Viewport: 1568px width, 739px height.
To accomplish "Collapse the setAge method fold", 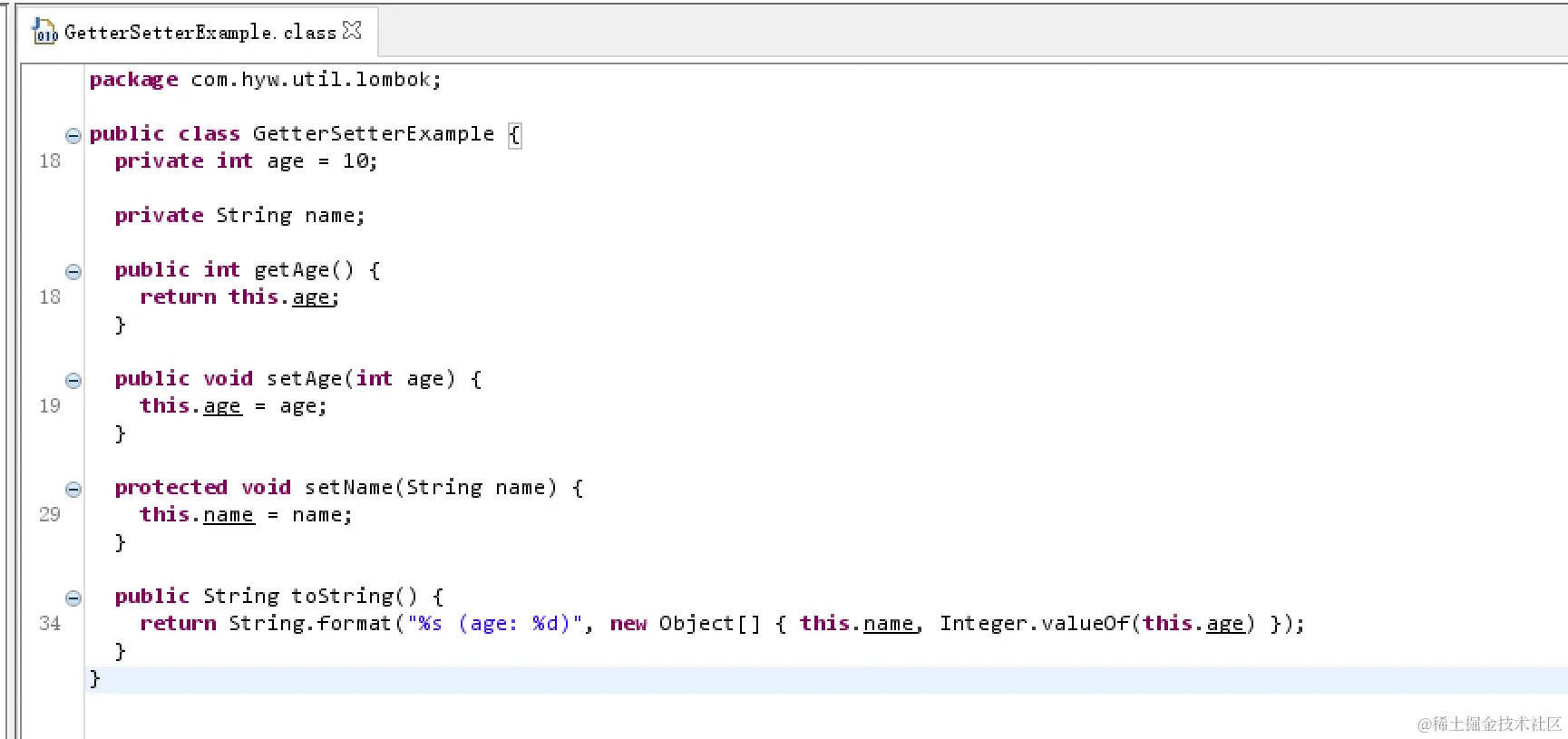I will coord(73,380).
